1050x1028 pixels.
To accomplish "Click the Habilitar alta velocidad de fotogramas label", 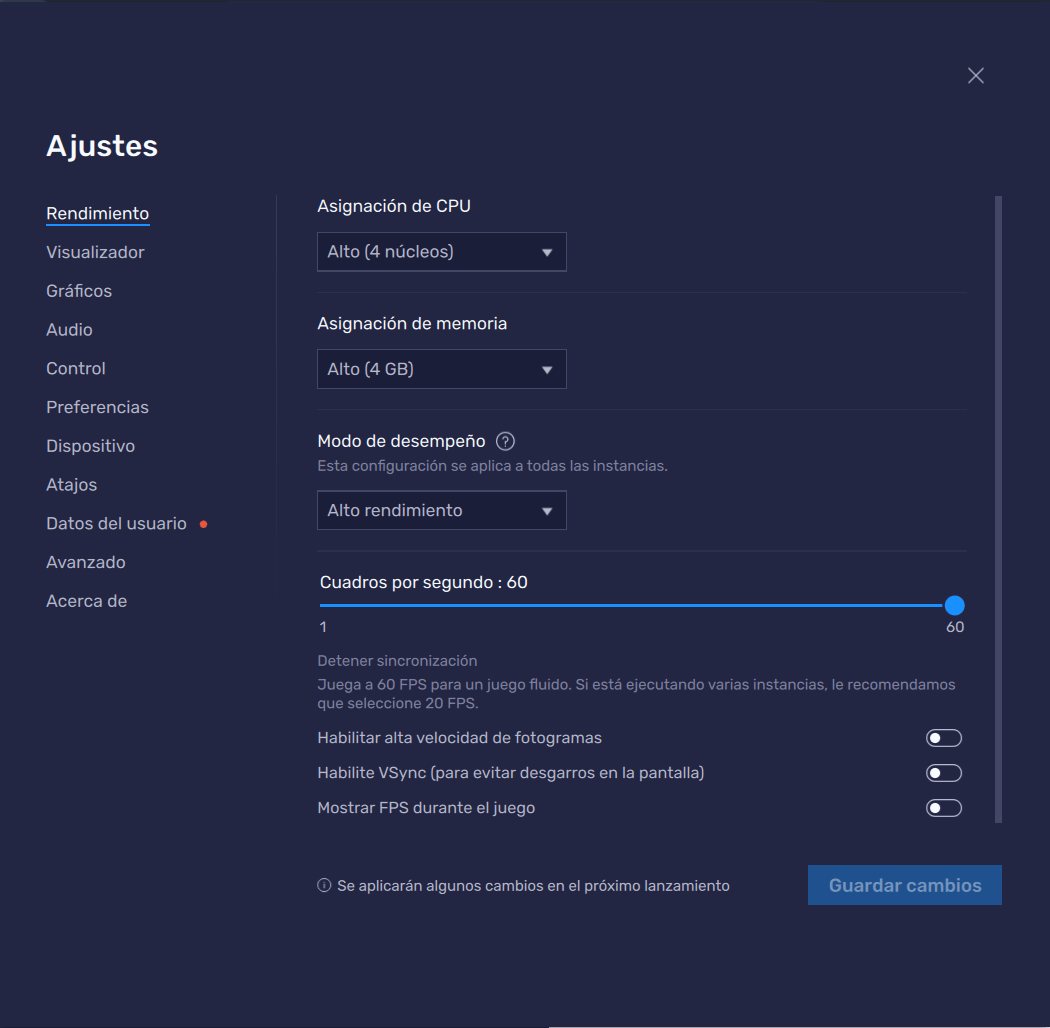I will pos(459,738).
